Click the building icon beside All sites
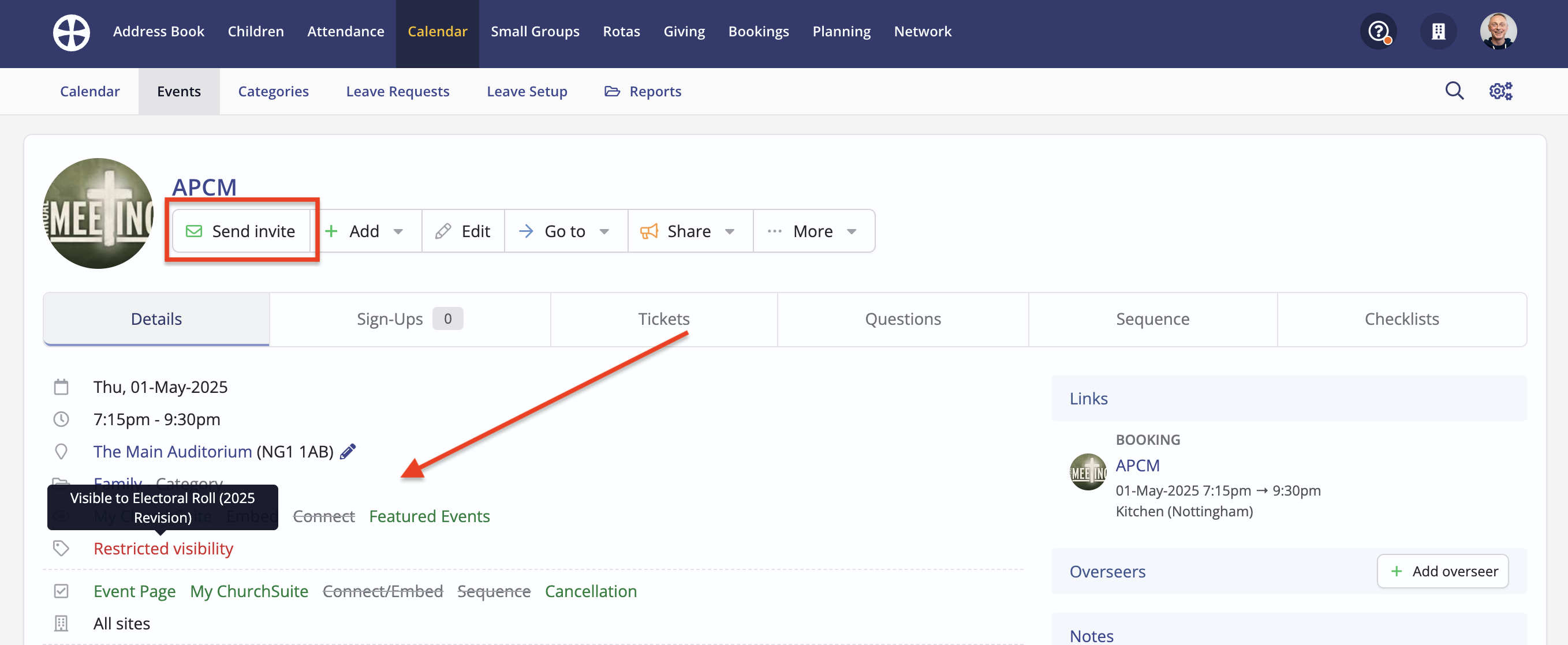 61,623
